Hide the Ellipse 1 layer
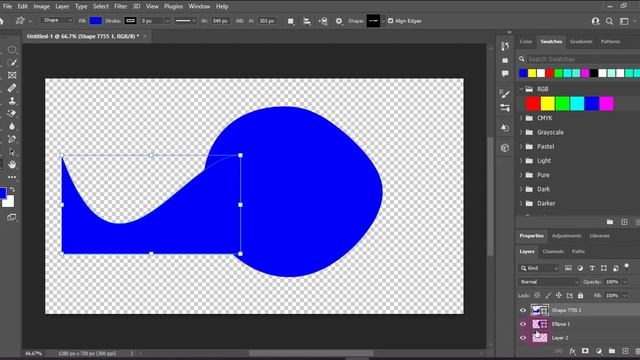The height and width of the screenshot is (360, 640). 523,324
